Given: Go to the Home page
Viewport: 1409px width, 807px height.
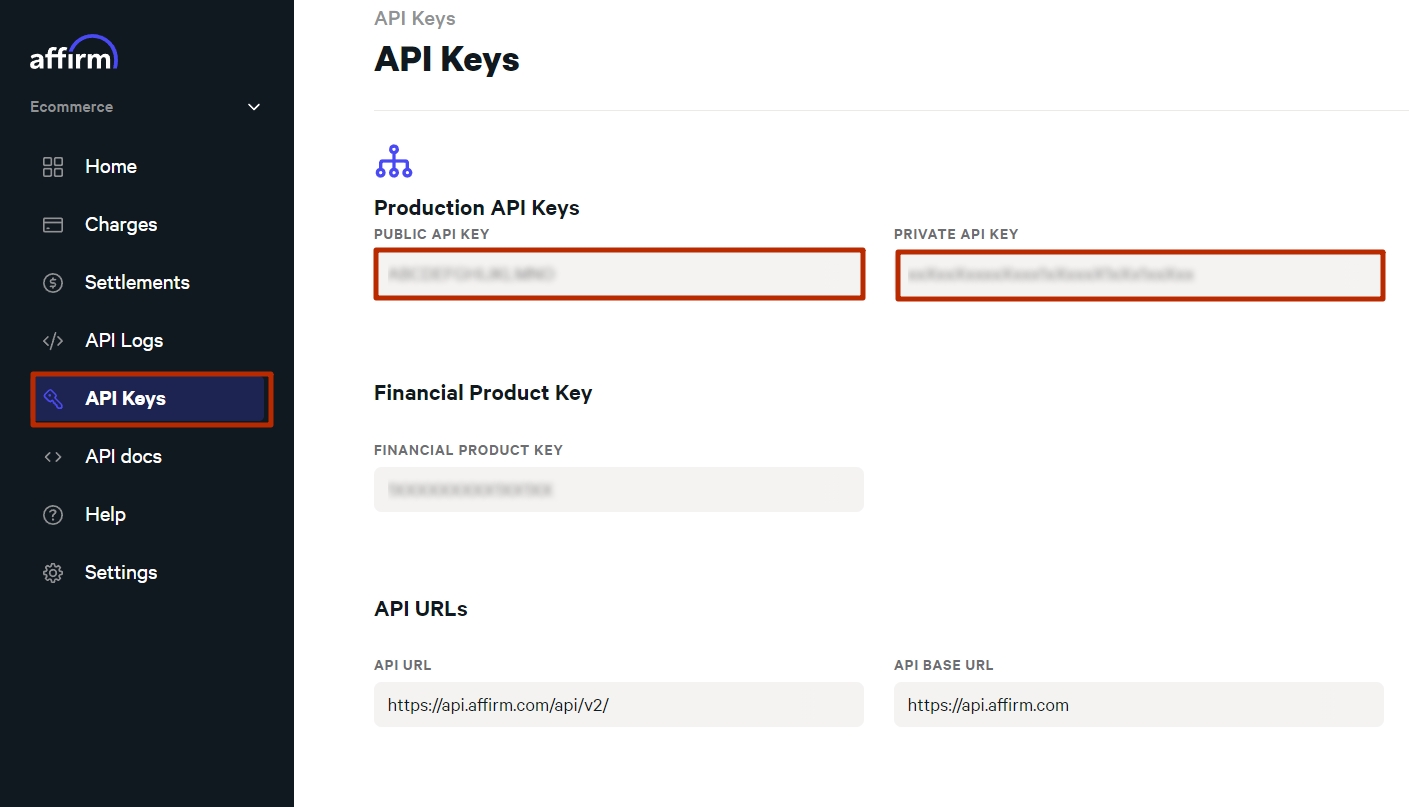Looking at the screenshot, I should pyautogui.click(x=111, y=167).
